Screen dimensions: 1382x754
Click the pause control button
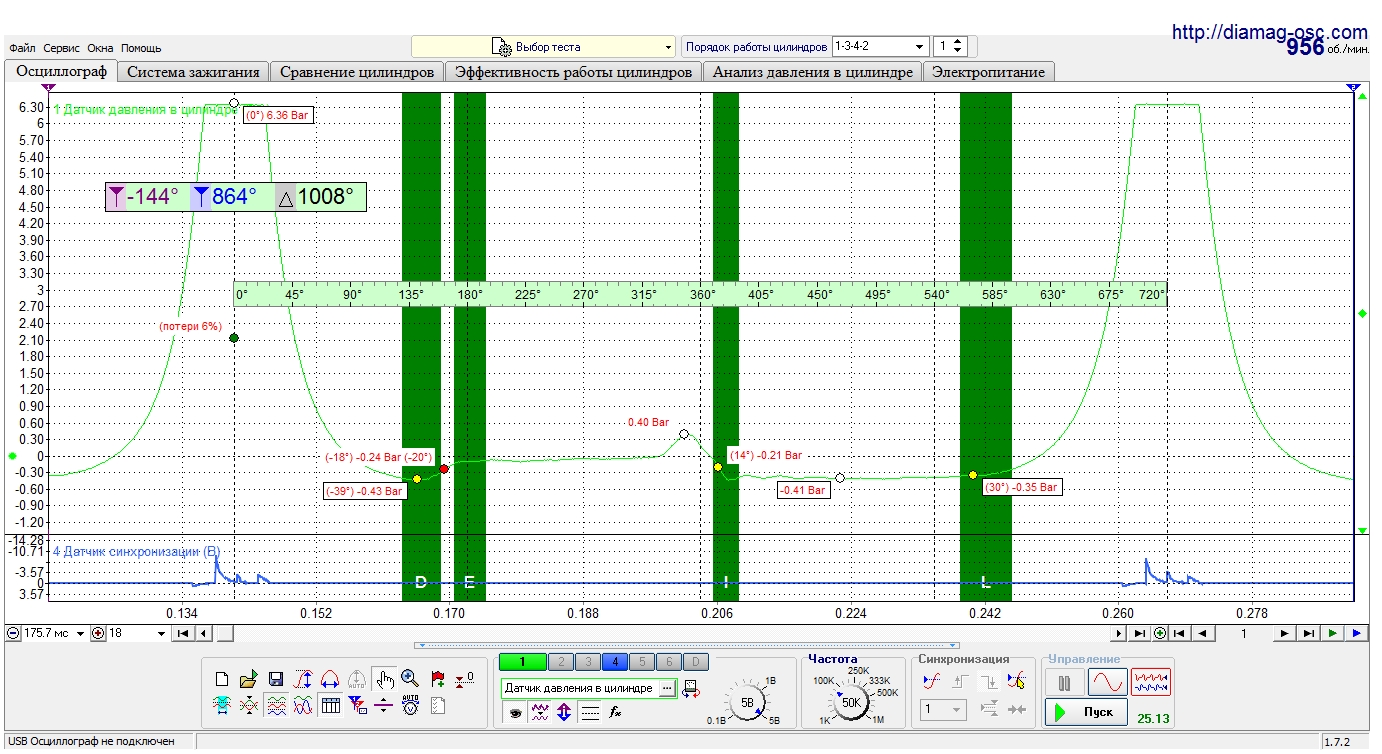[x=1065, y=683]
